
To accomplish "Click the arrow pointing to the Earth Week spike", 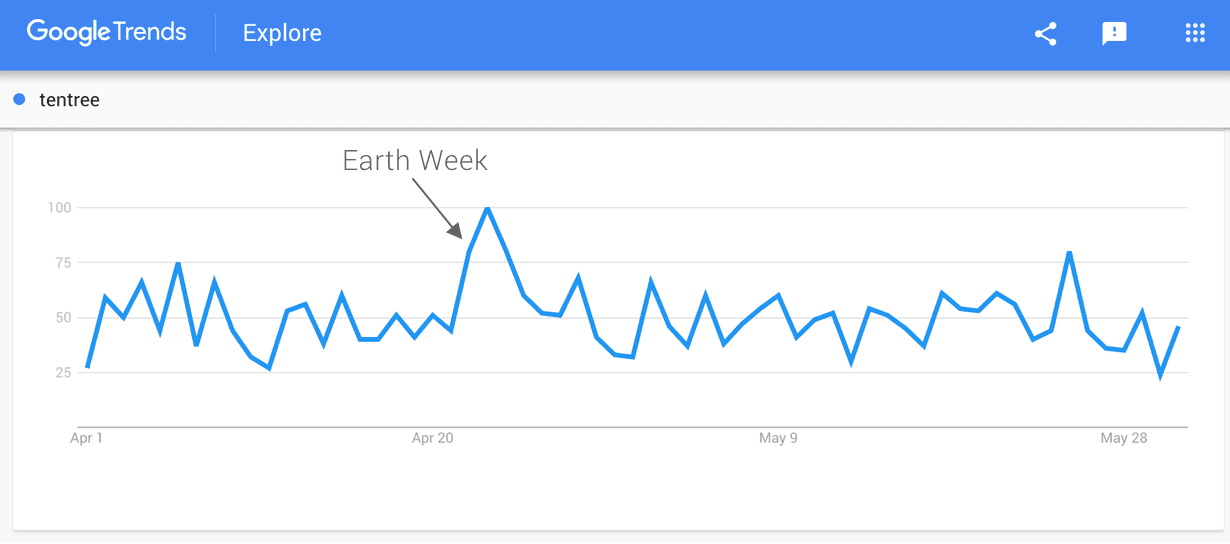I will [x=436, y=208].
